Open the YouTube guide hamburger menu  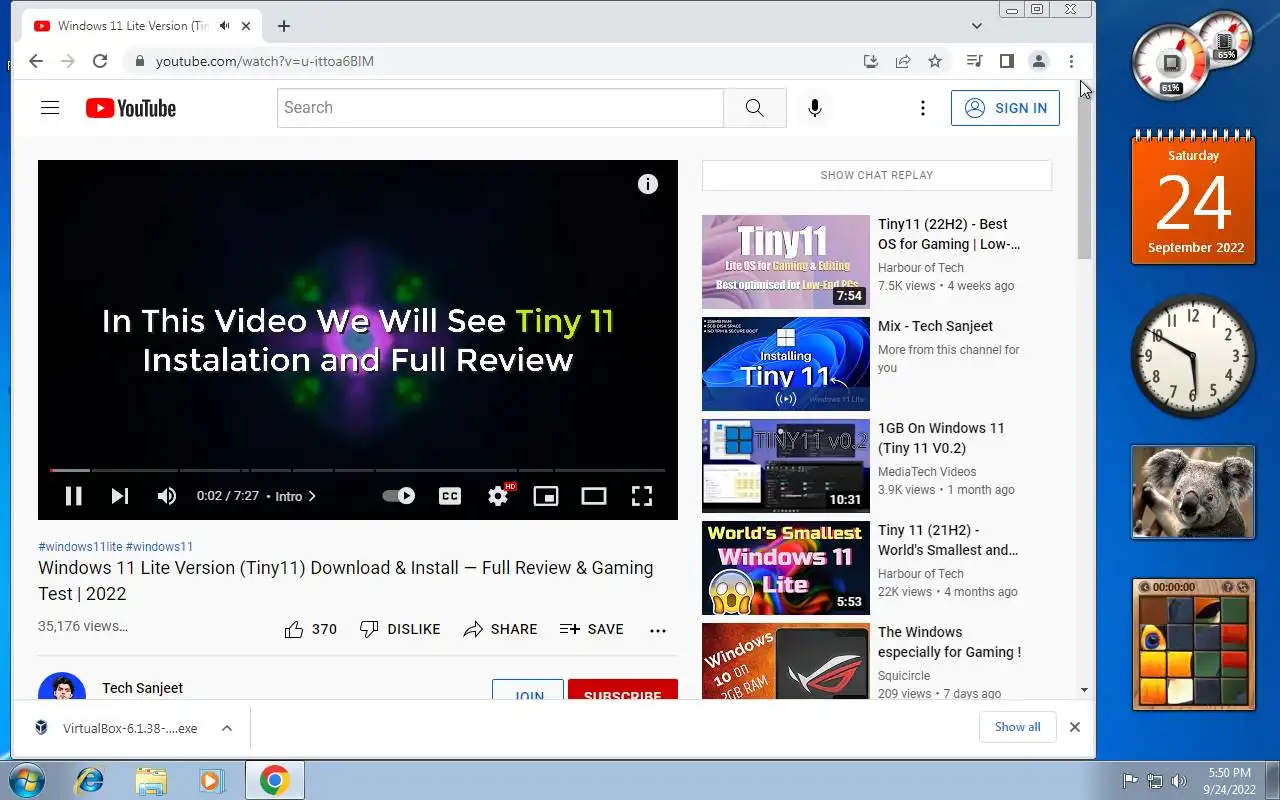[50, 108]
